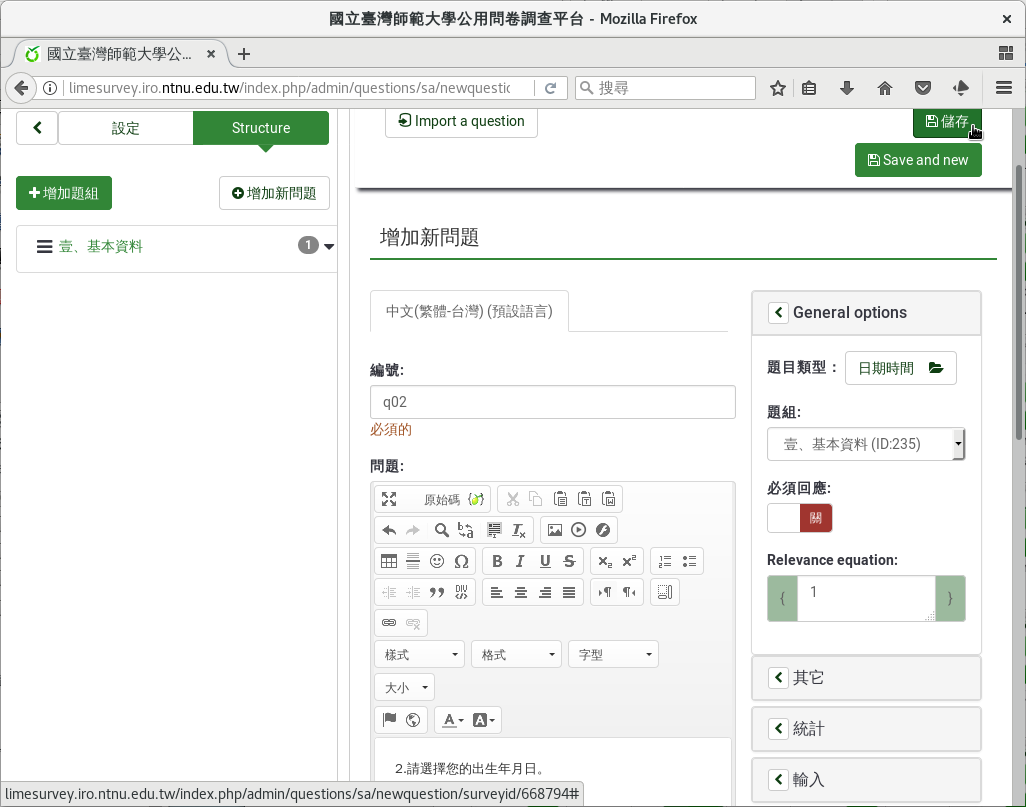Set language with the globe icon
Image resolution: width=1026 pixels, height=807 pixels.
pos(413,720)
